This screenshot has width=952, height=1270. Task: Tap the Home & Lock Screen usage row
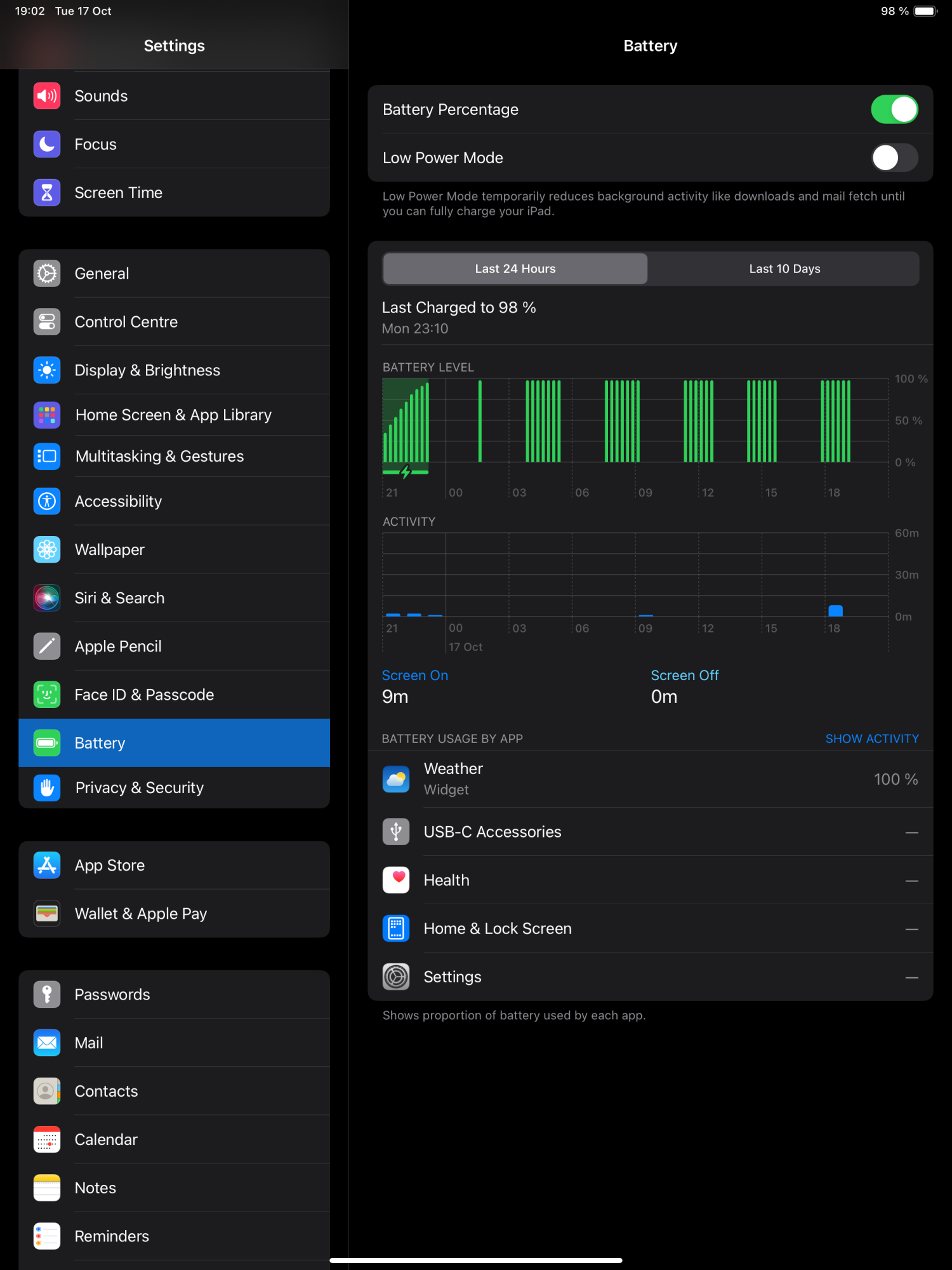click(651, 928)
